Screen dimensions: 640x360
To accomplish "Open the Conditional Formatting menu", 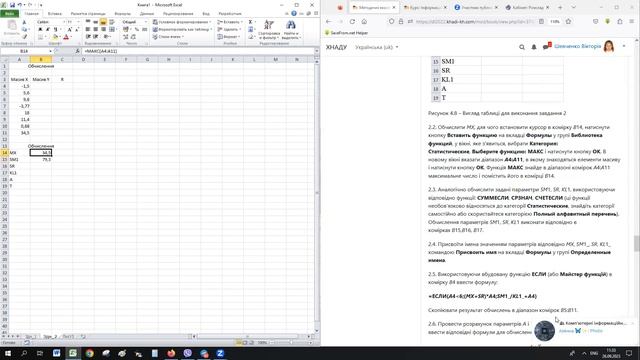I will (x=182, y=22).
